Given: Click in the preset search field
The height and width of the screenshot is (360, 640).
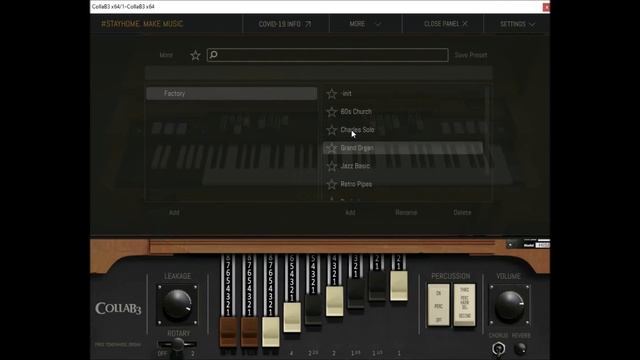Looking at the screenshot, I should (327, 55).
